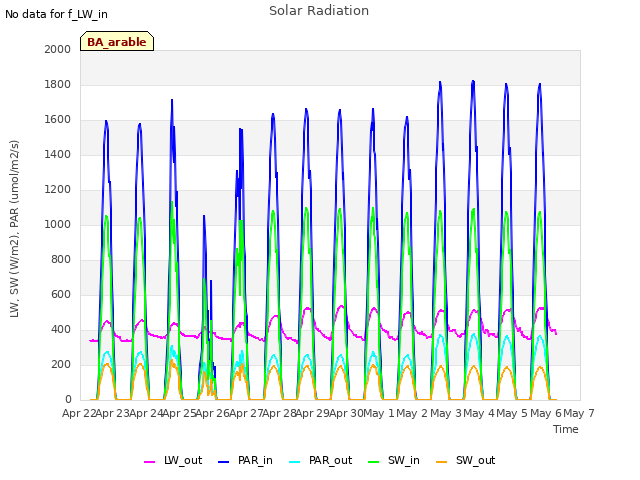The width and height of the screenshot is (640, 480).
Task: Click the 600 y-axis tick label
Action: [61, 294]
